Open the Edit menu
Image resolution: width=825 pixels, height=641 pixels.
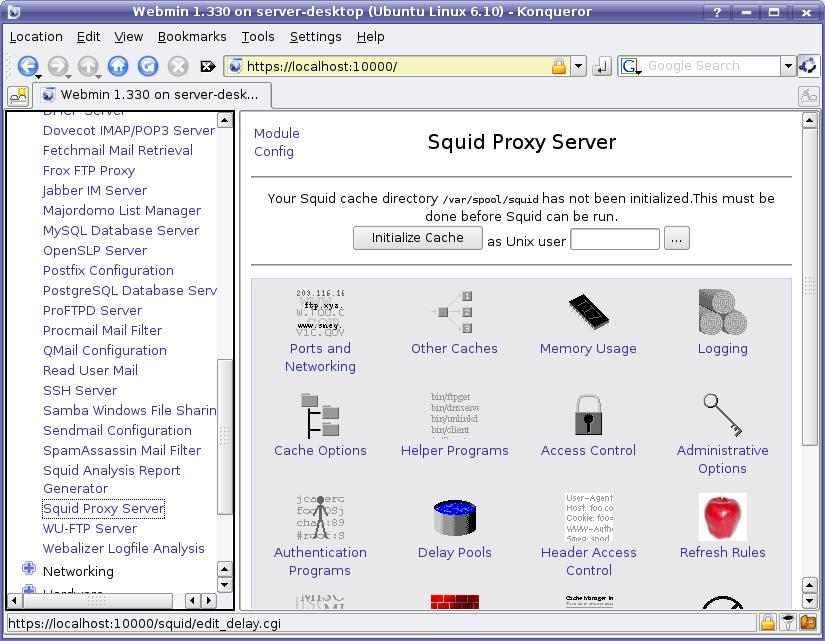click(88, 37)
